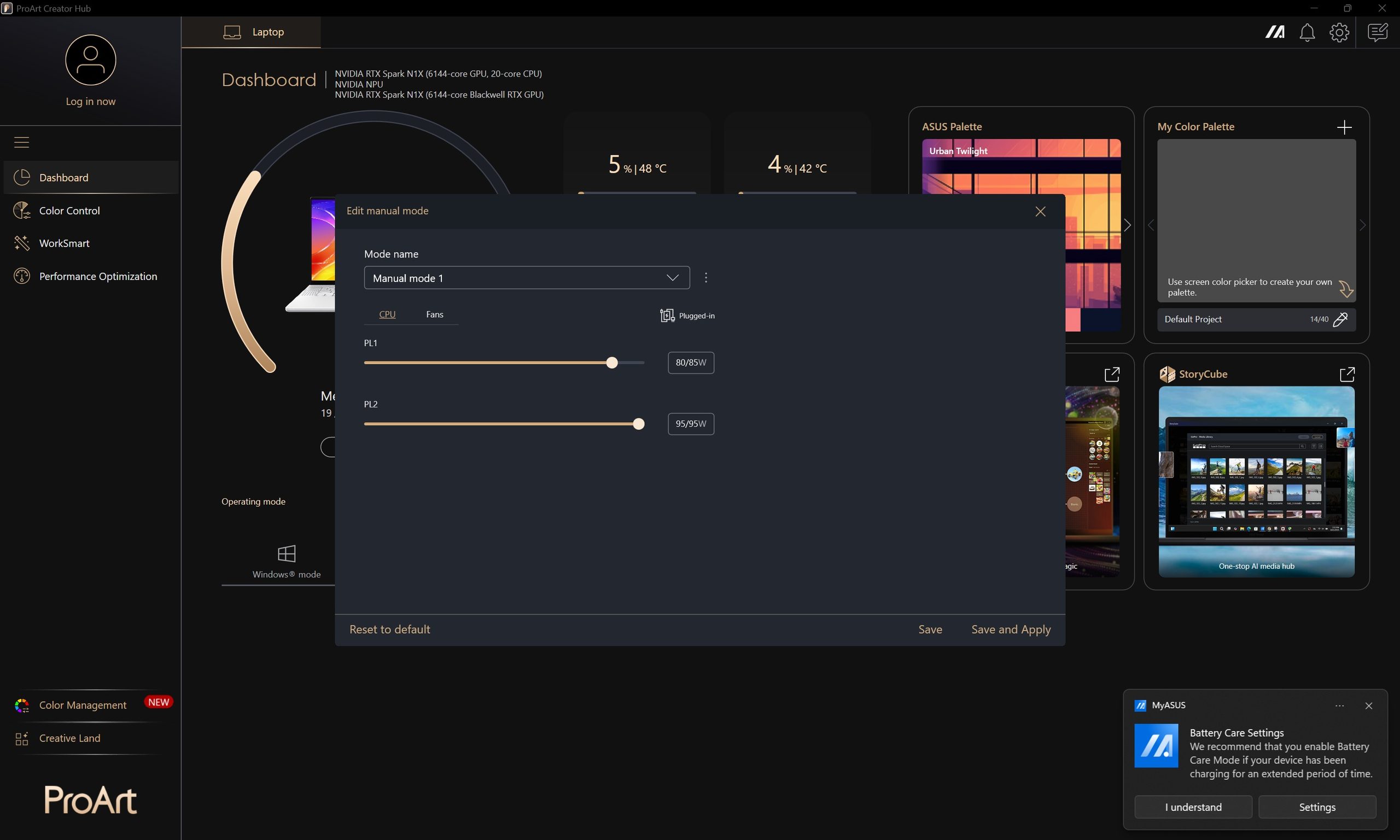Viewport: 1400px width, 840px height.
Task: Click I understand in notification
Action: pos(1193,807)
